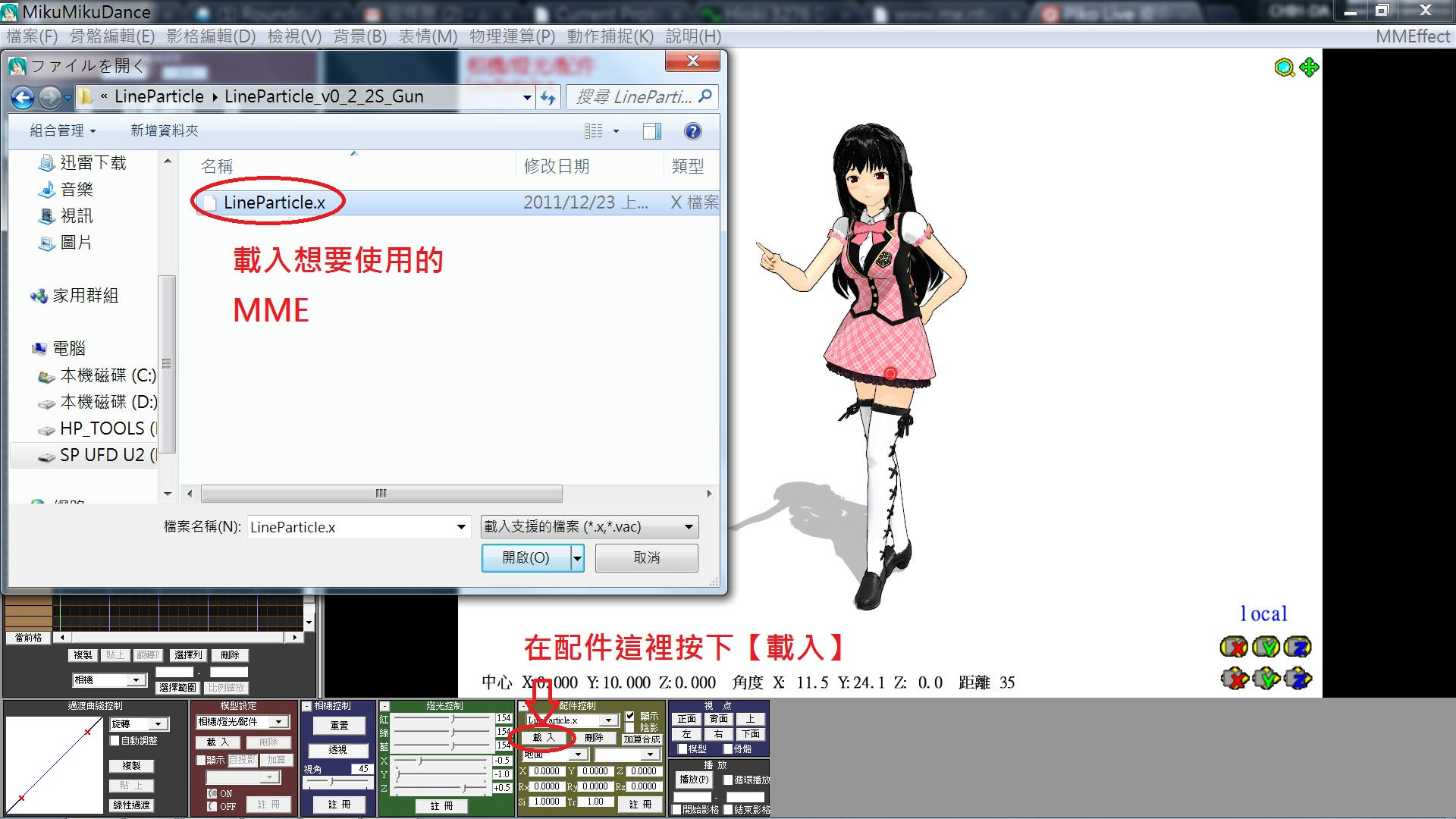Image resolution: width=1456 pixels, height=819 pixels.
Task: Open 本機磁碟 (D:) drive in sidebar
Action: click(96, 402)
